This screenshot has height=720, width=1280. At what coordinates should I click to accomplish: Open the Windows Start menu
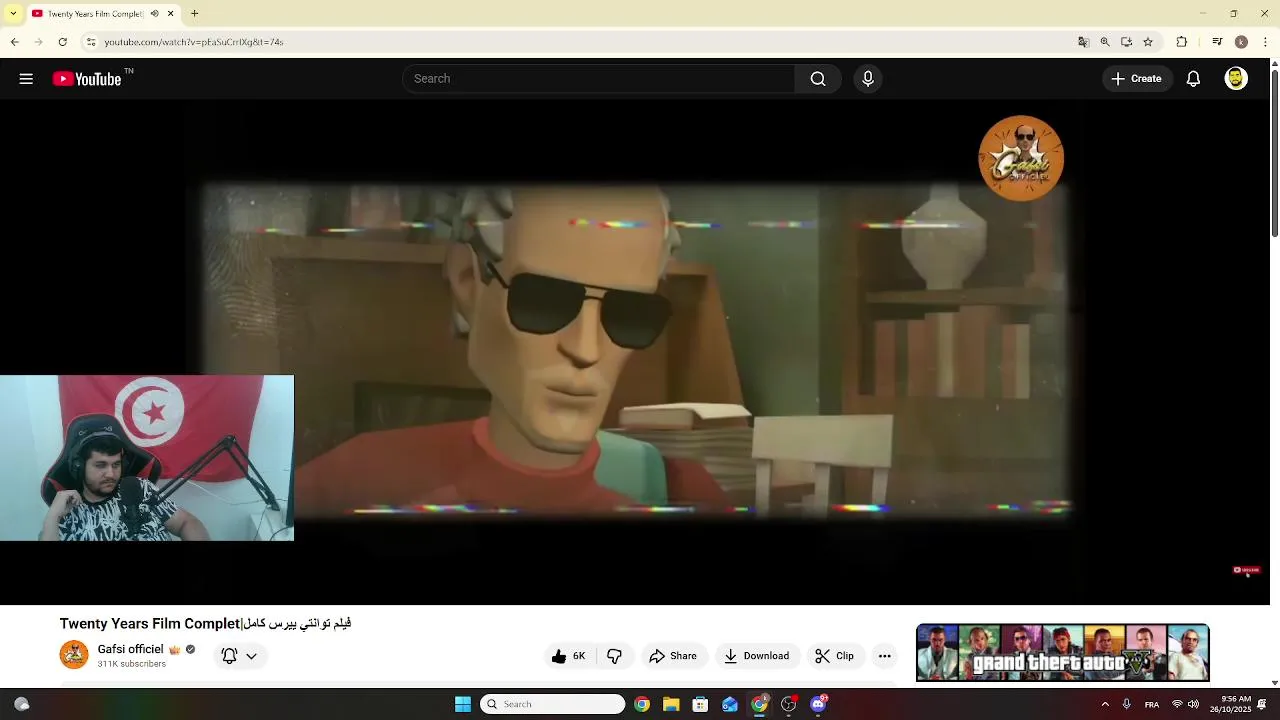pyautogui.click(x=463, y=704)
